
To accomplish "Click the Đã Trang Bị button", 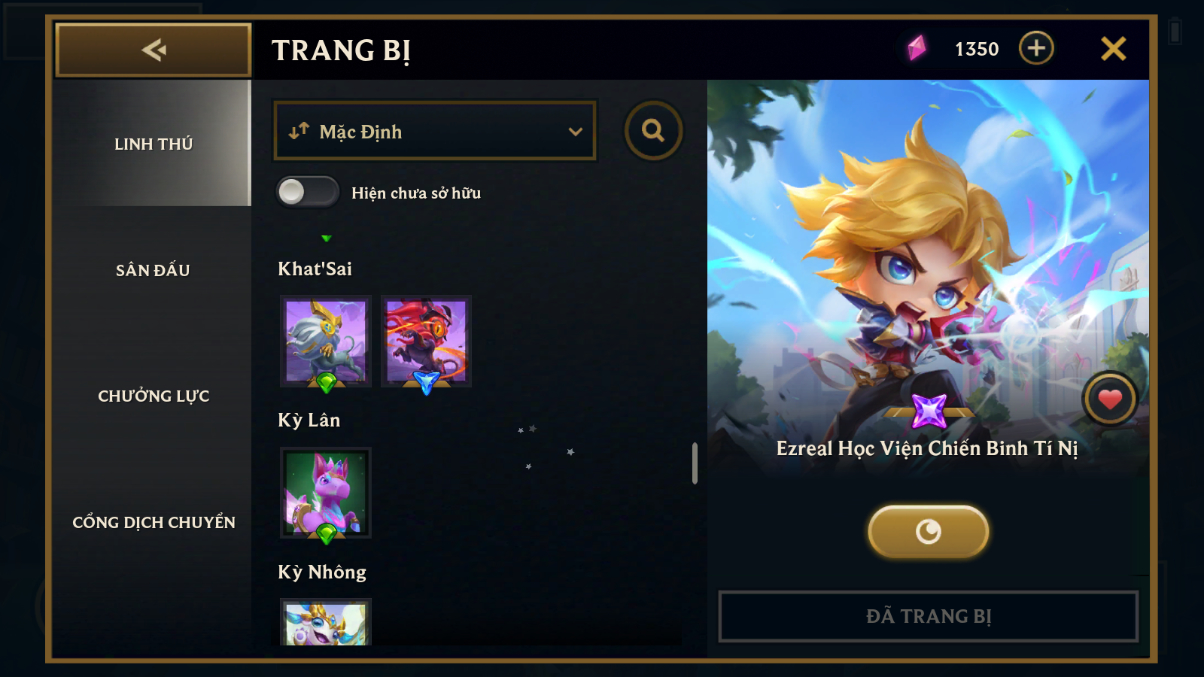I will tap(928, 616).
